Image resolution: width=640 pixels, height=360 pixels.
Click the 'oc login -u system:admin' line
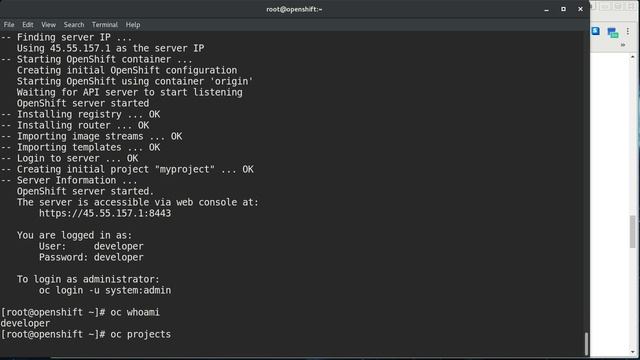[105, 290]
